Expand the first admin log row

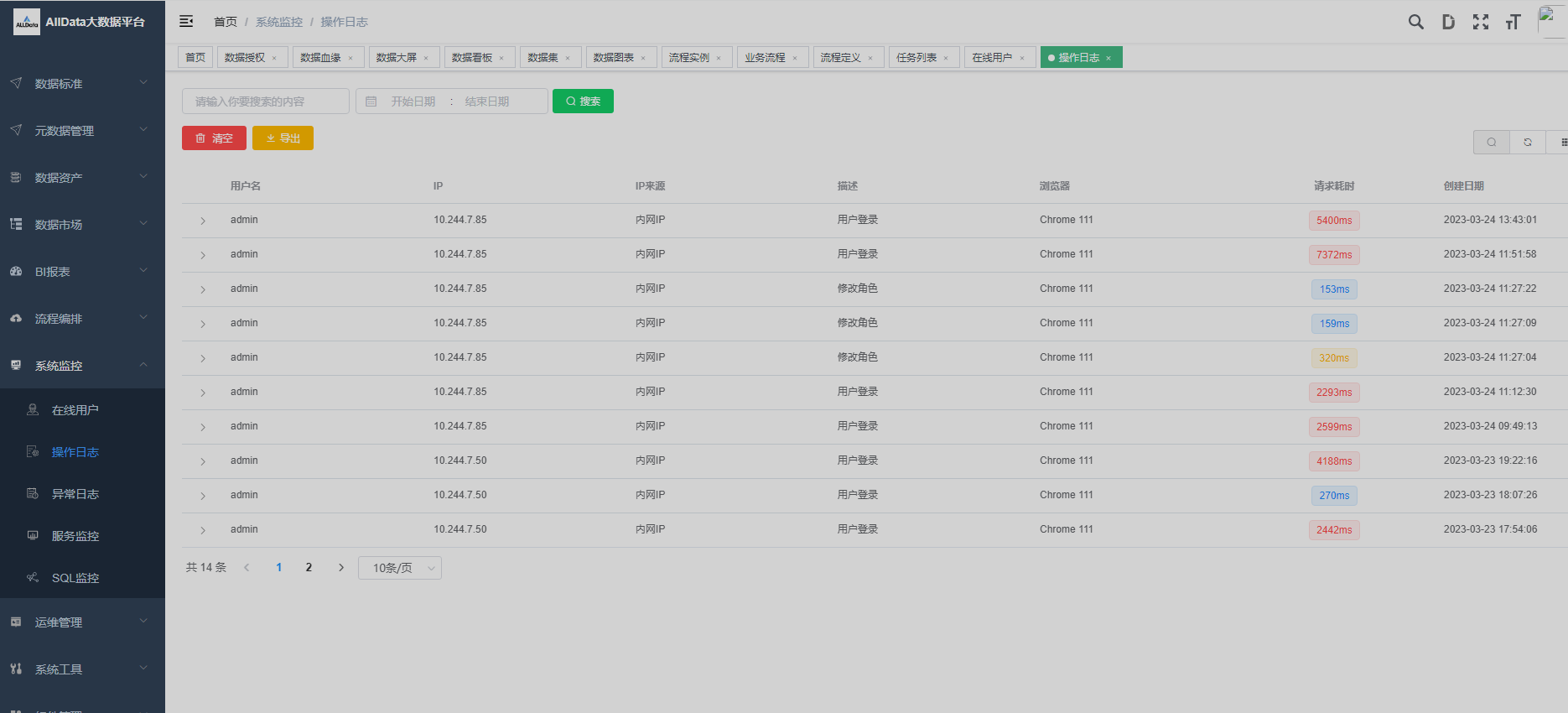click(203, 221)
